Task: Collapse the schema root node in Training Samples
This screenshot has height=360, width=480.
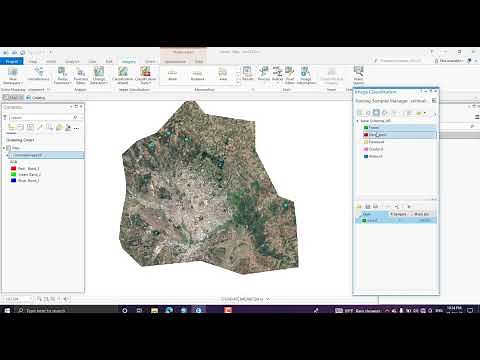Action: (358, 121)
